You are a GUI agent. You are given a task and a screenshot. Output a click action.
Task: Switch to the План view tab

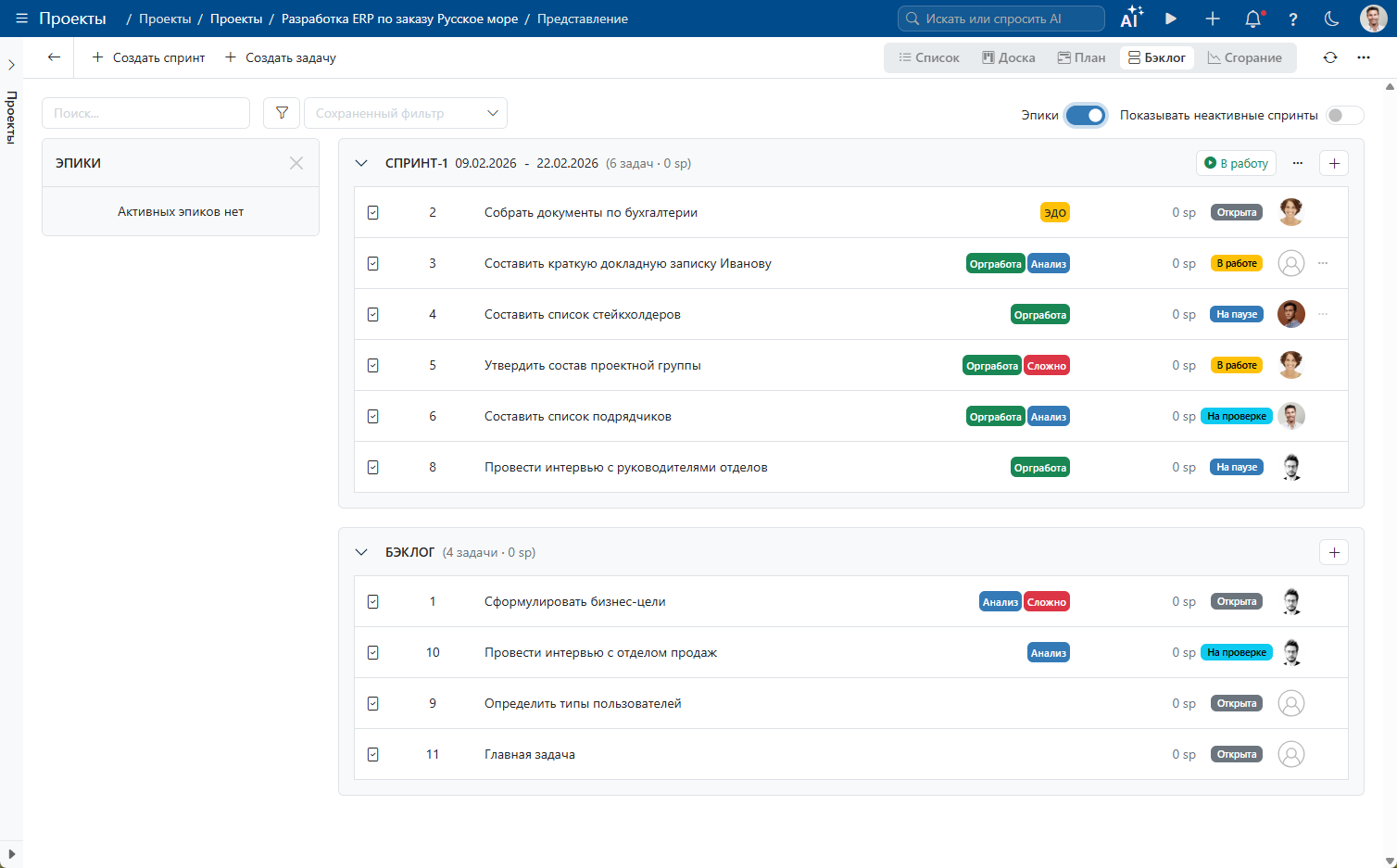pyautogui.click(x=1082, y=57)
